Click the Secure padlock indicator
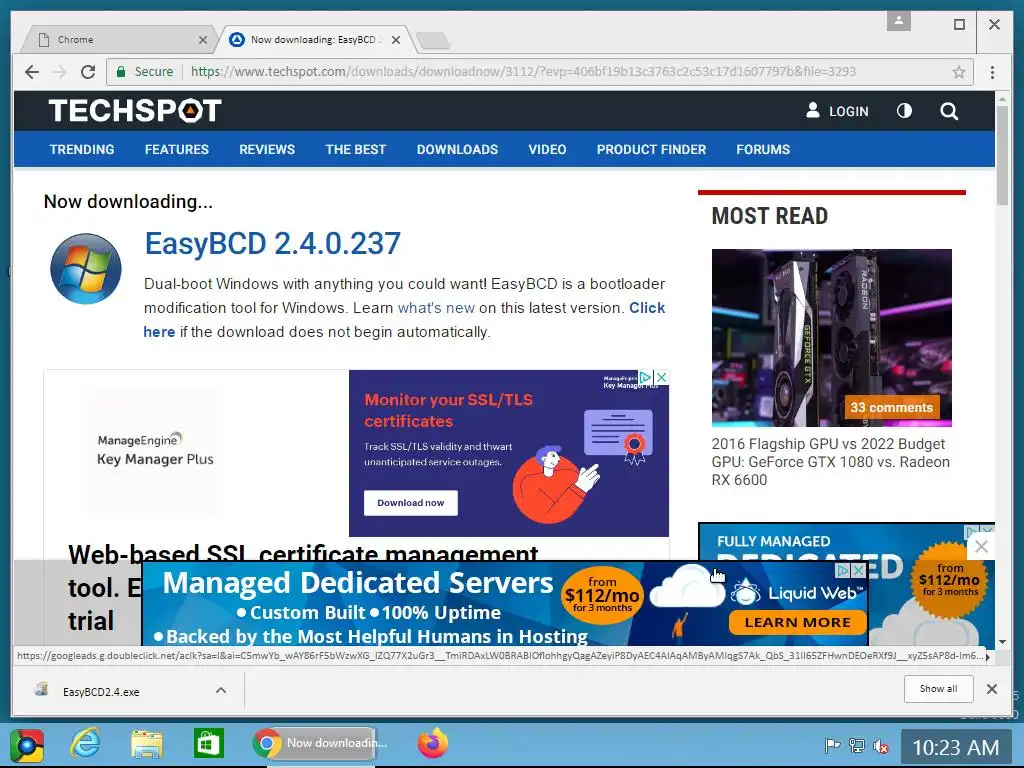This screenshot has height=768, width=1024. (145, 72)
